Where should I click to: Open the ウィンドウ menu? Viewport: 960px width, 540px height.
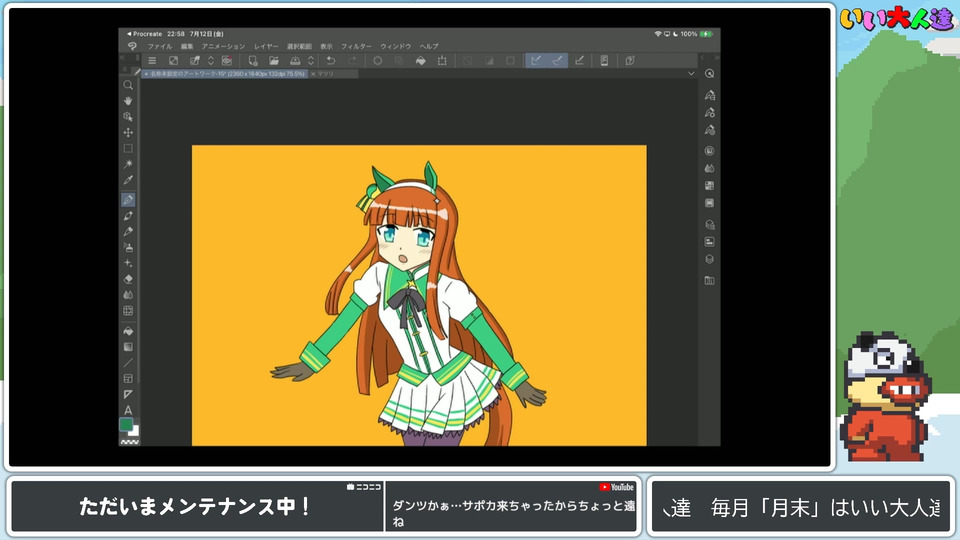point(396,47)
